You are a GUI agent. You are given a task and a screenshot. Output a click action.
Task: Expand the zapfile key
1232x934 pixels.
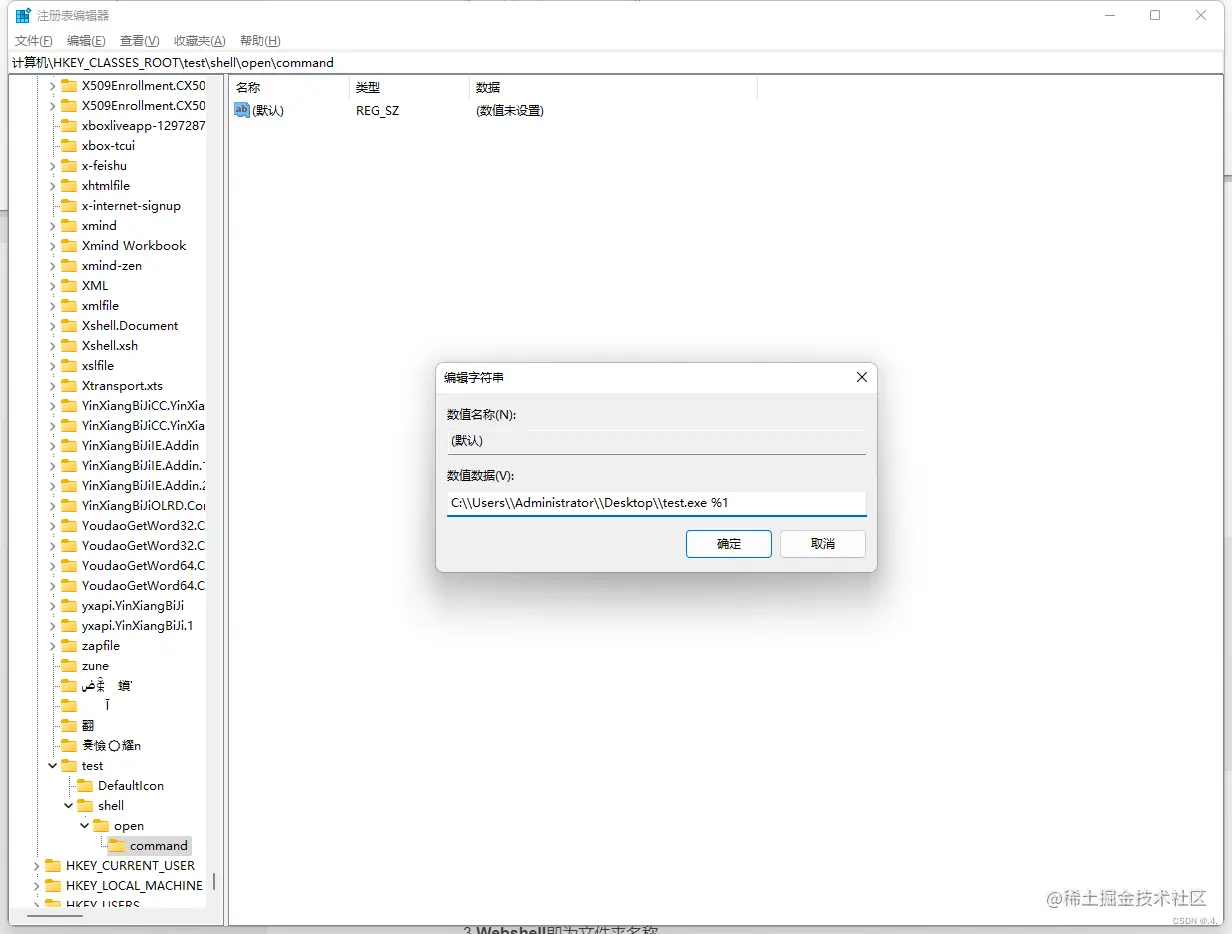[53, 646]
